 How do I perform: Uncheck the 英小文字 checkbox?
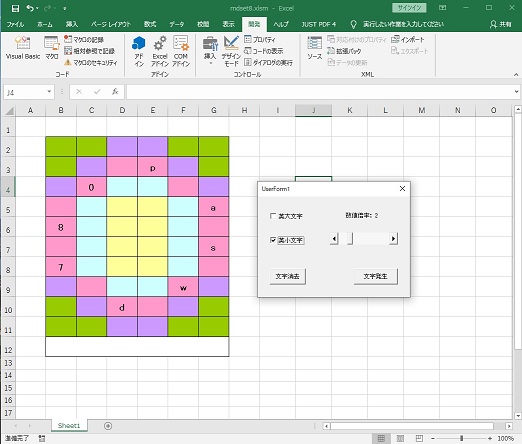click(x=273, y=240)
